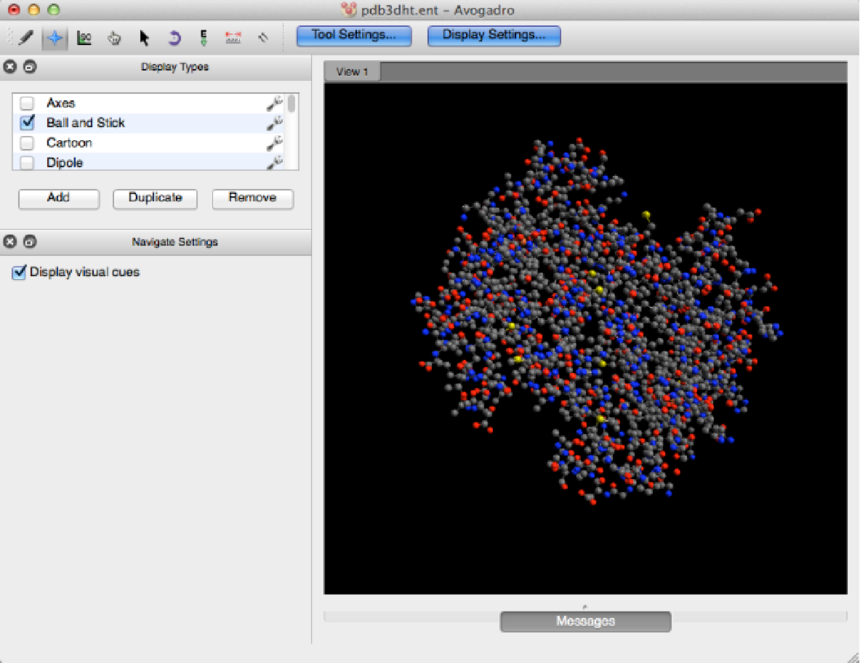Select the Measure ruler tool

pyautogui.click(x=233, y=38)
